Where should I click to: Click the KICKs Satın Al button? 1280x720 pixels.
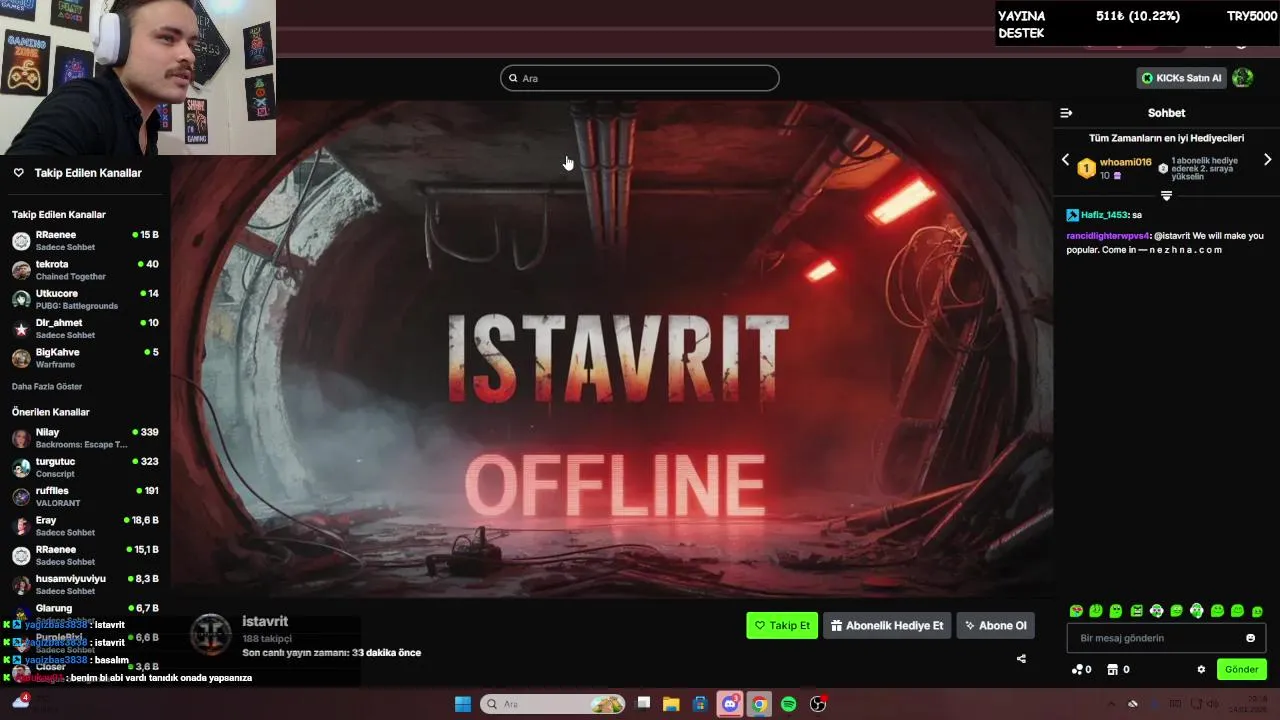click(1181, 78)
